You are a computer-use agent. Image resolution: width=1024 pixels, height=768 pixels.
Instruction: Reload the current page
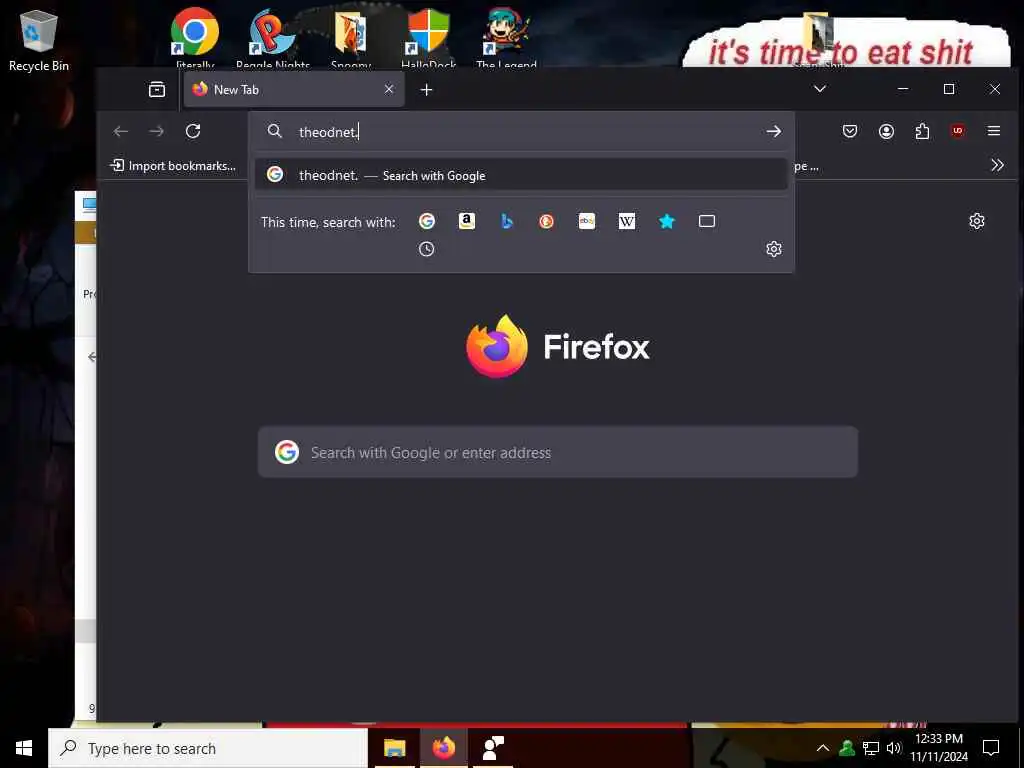(193, 131)
